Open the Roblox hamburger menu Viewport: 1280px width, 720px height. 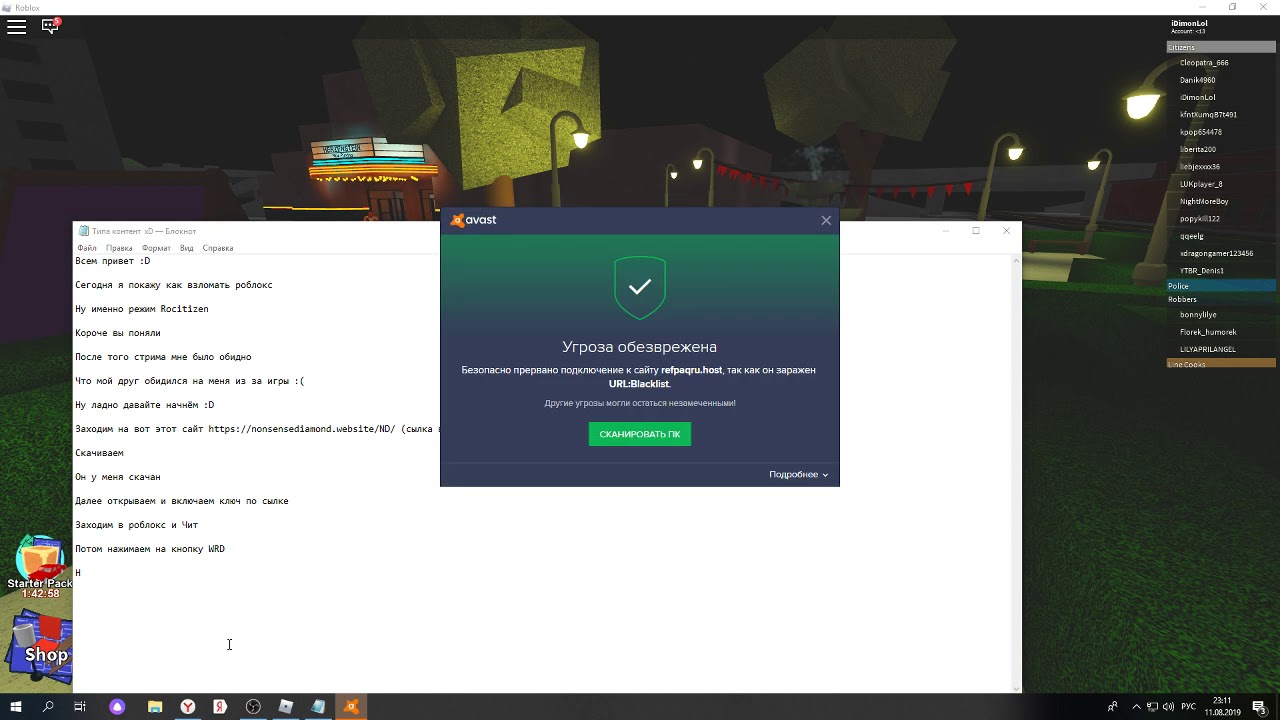[x=16, y=27]
